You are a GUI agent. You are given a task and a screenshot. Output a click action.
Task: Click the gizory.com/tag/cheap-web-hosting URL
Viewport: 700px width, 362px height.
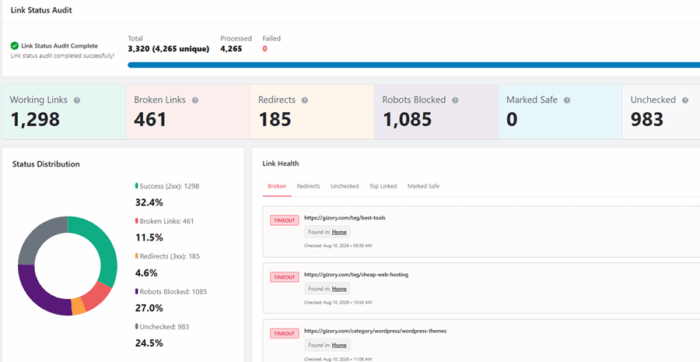356,275
